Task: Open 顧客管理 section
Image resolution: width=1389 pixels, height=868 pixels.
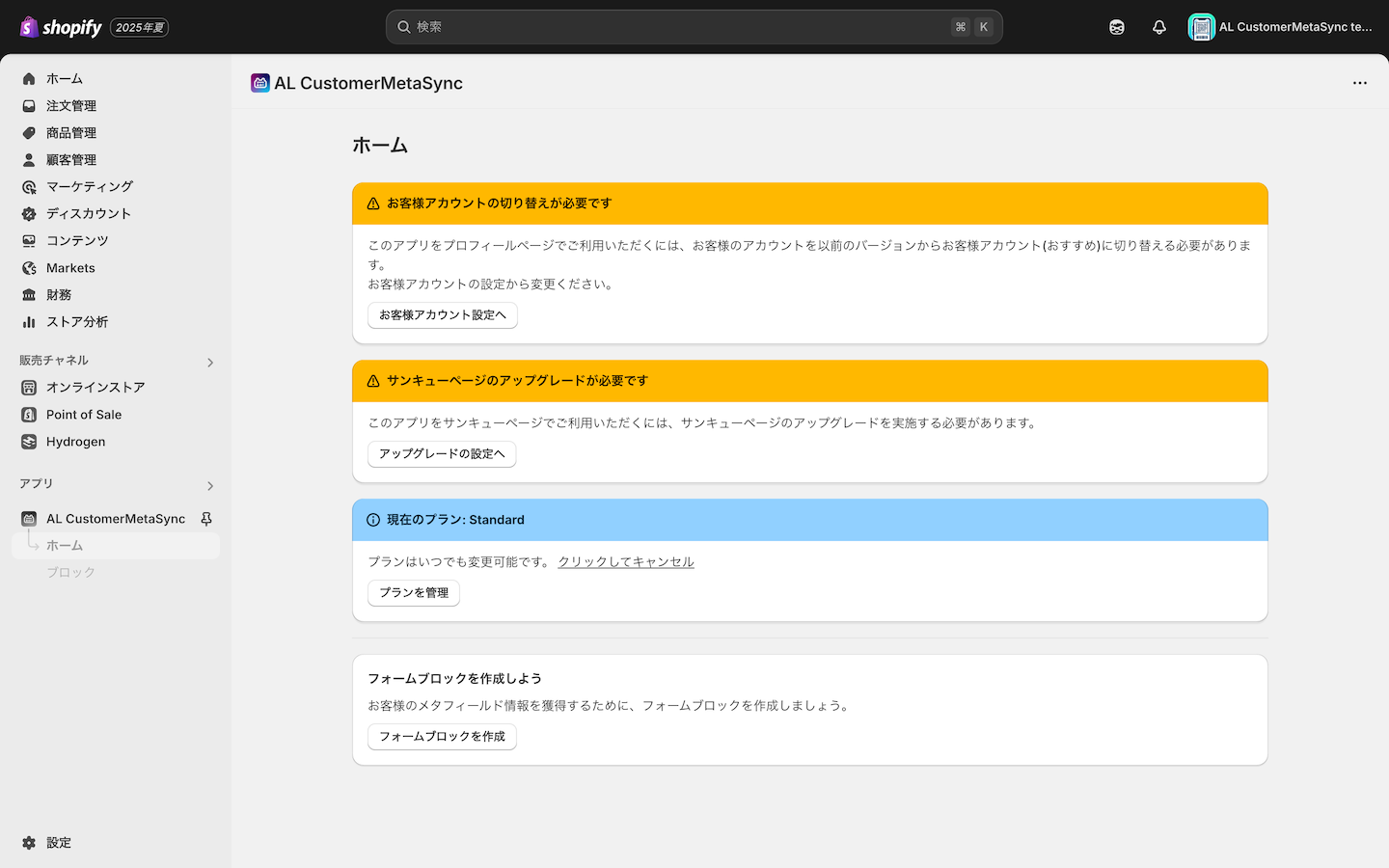Action: pos(116,160)
